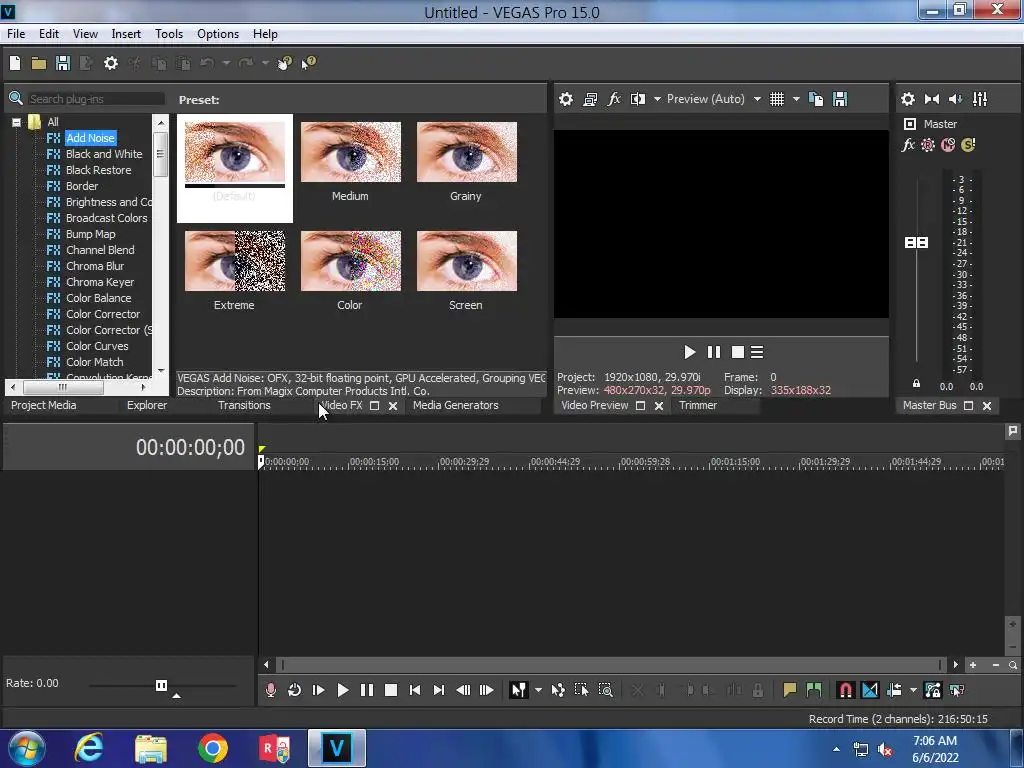The width and height of the screenshot is (1024, 768).
Task: Go to end of timeline
Action: [439, 690]
